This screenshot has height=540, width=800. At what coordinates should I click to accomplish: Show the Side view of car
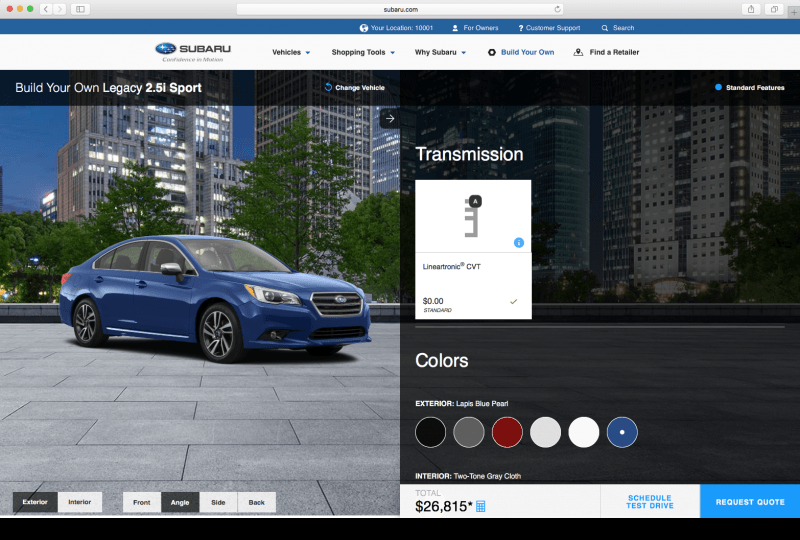218,502
